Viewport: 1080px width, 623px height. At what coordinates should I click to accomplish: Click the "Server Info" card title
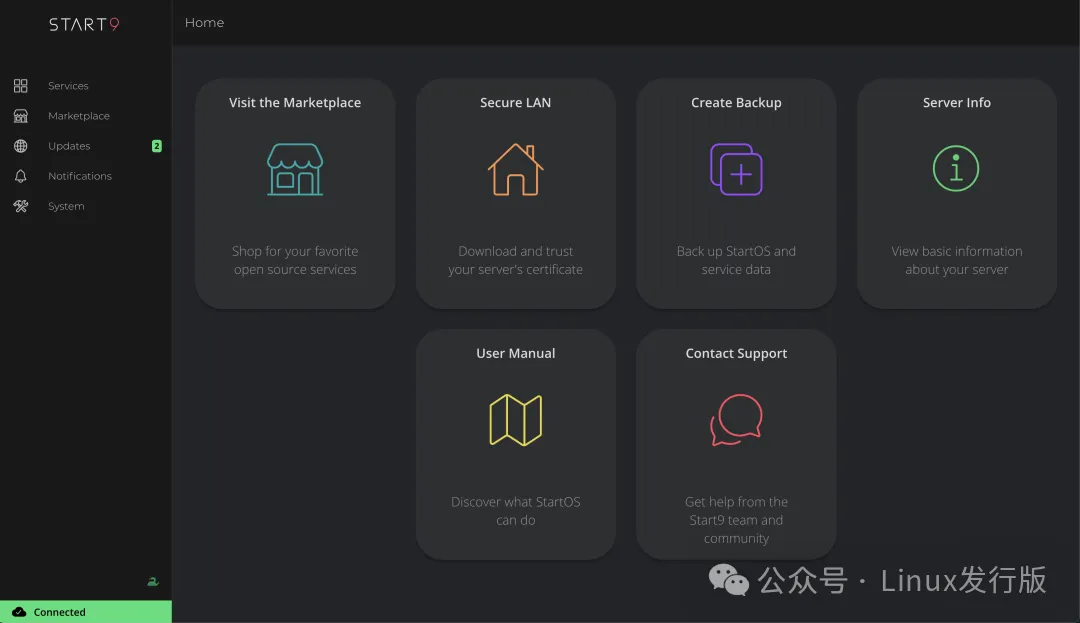(957, 103)
